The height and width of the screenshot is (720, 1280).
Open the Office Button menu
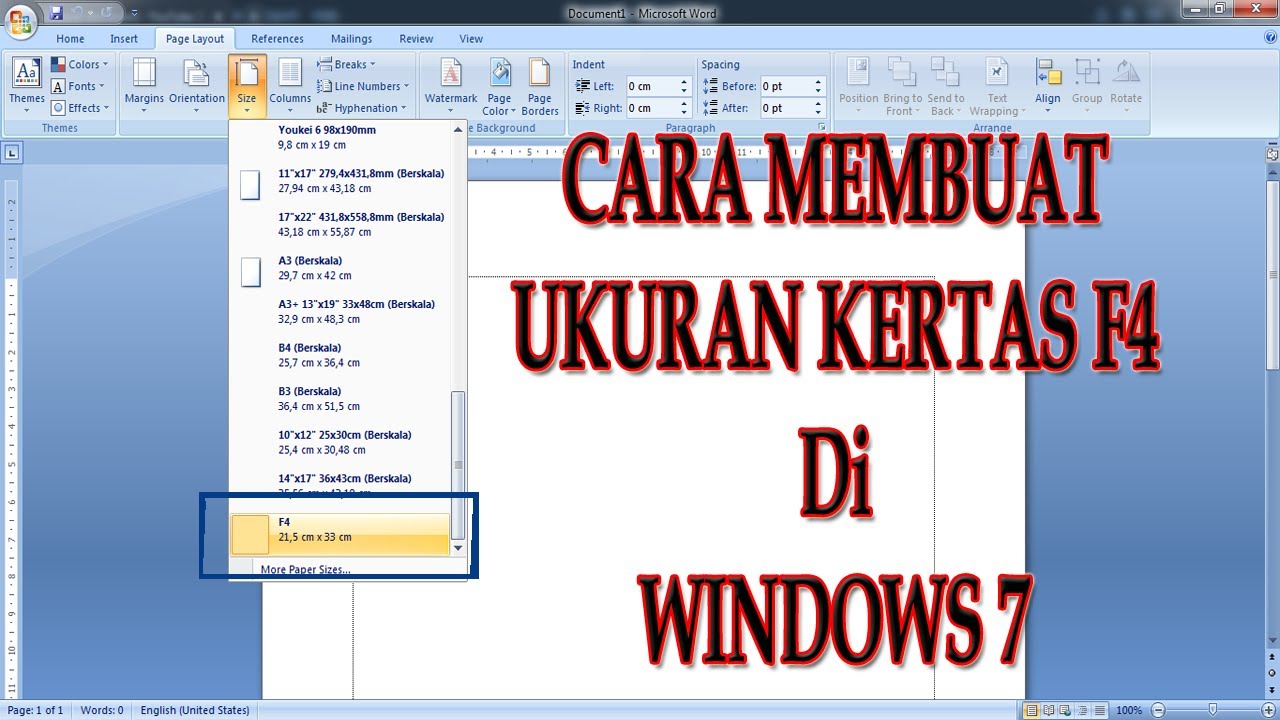21,19
